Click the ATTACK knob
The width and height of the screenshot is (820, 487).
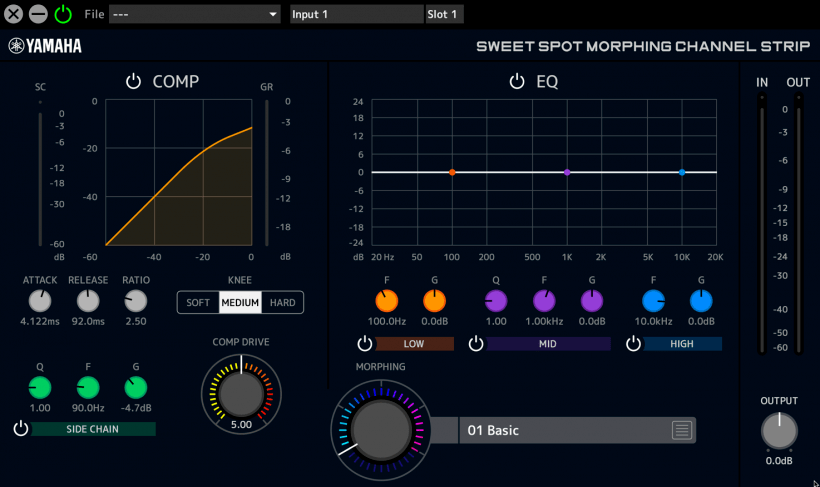pyautogui.click(x=40, y=301)
